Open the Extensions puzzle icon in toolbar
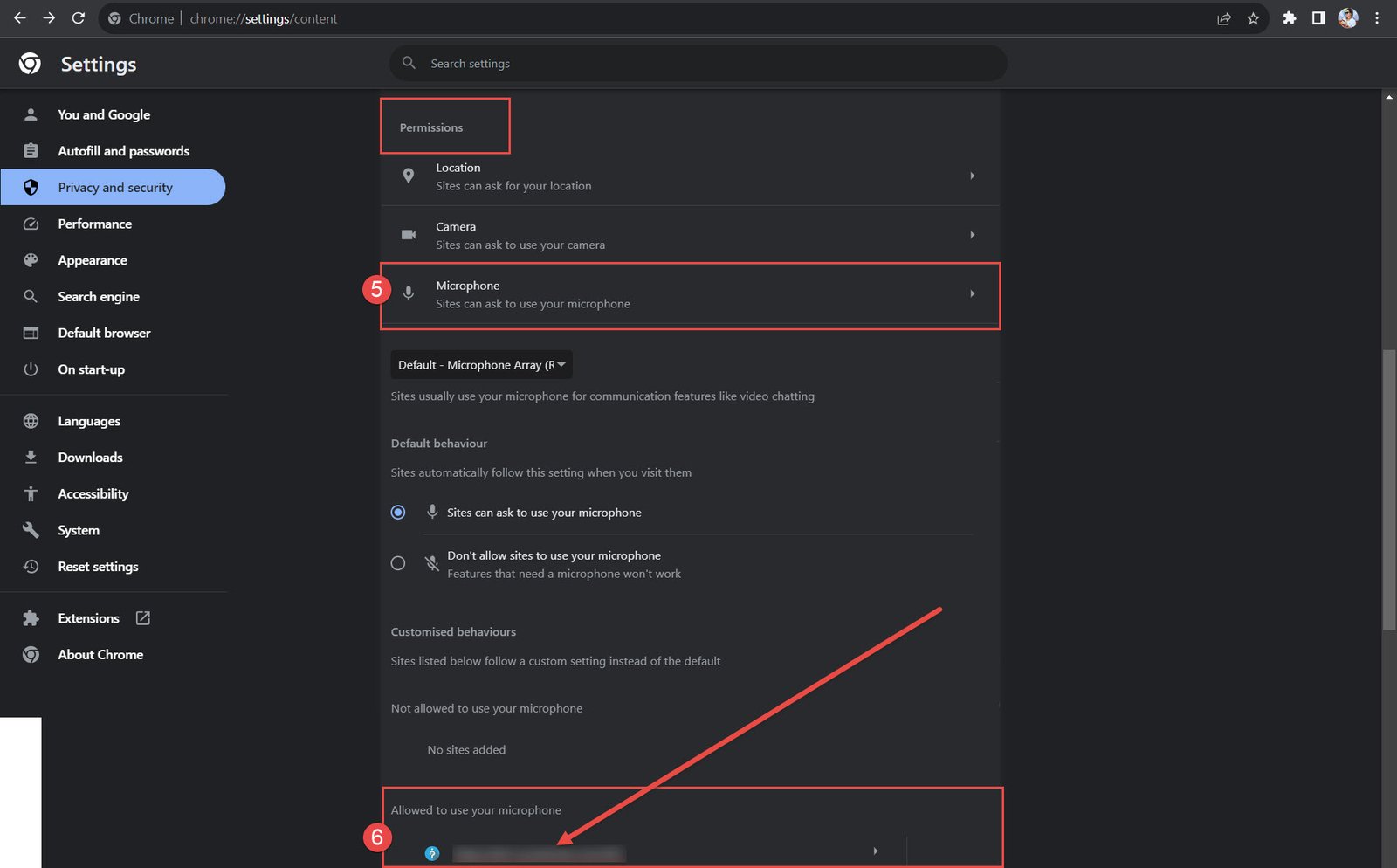Screen dimensions: 1397x868 [1289, 18]
